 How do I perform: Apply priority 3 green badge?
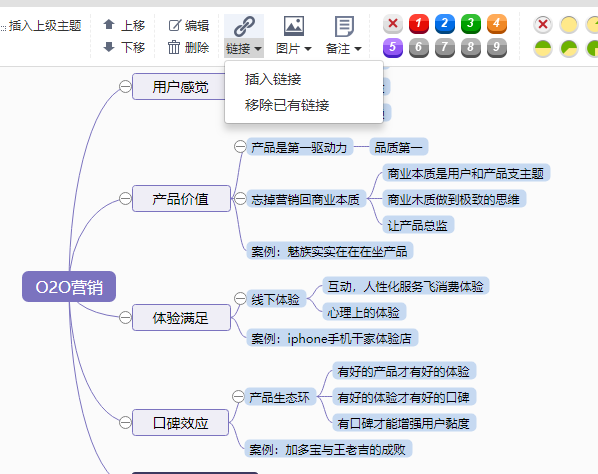(x=471, y=24)
